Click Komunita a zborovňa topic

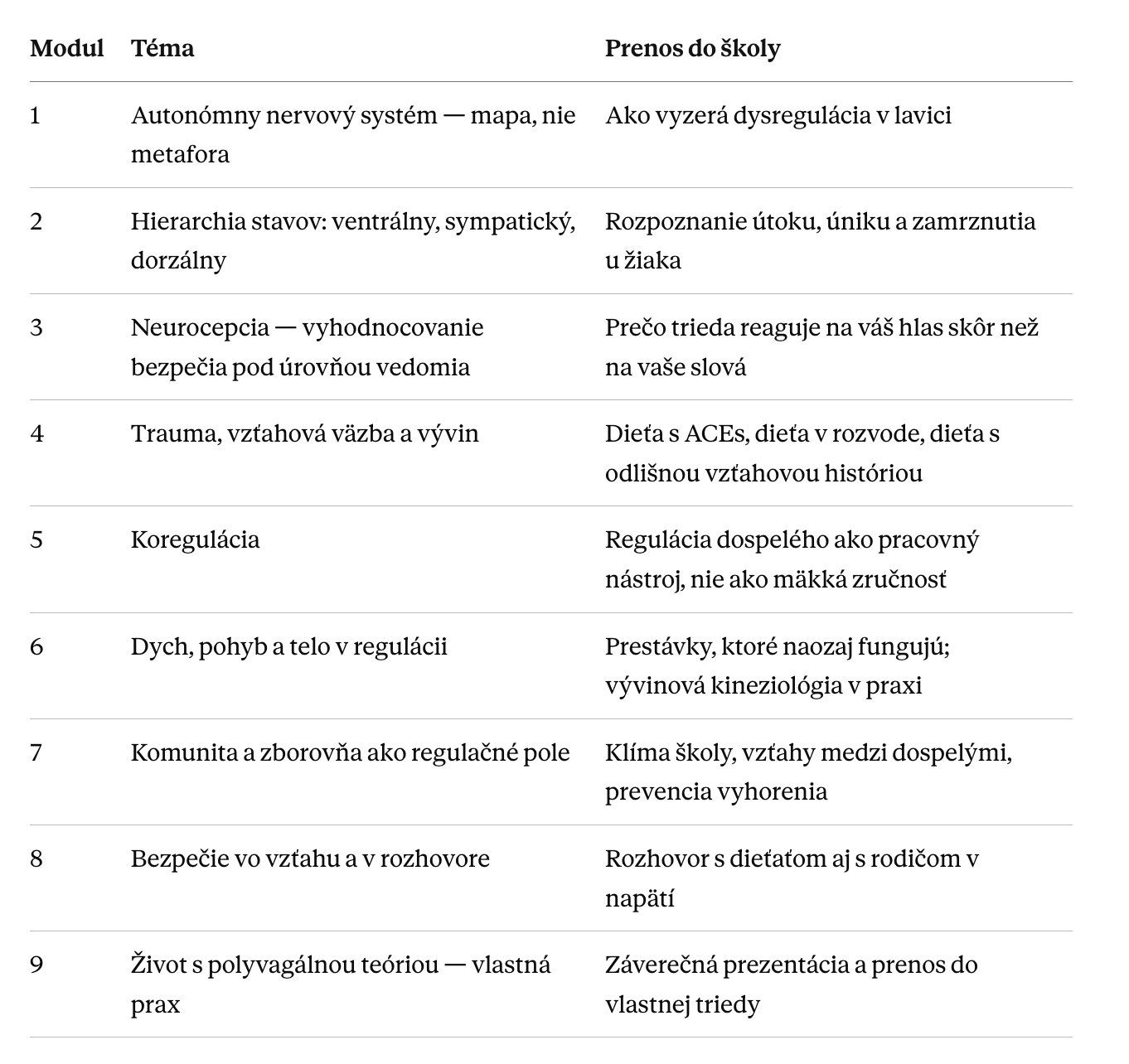[351, 752]
